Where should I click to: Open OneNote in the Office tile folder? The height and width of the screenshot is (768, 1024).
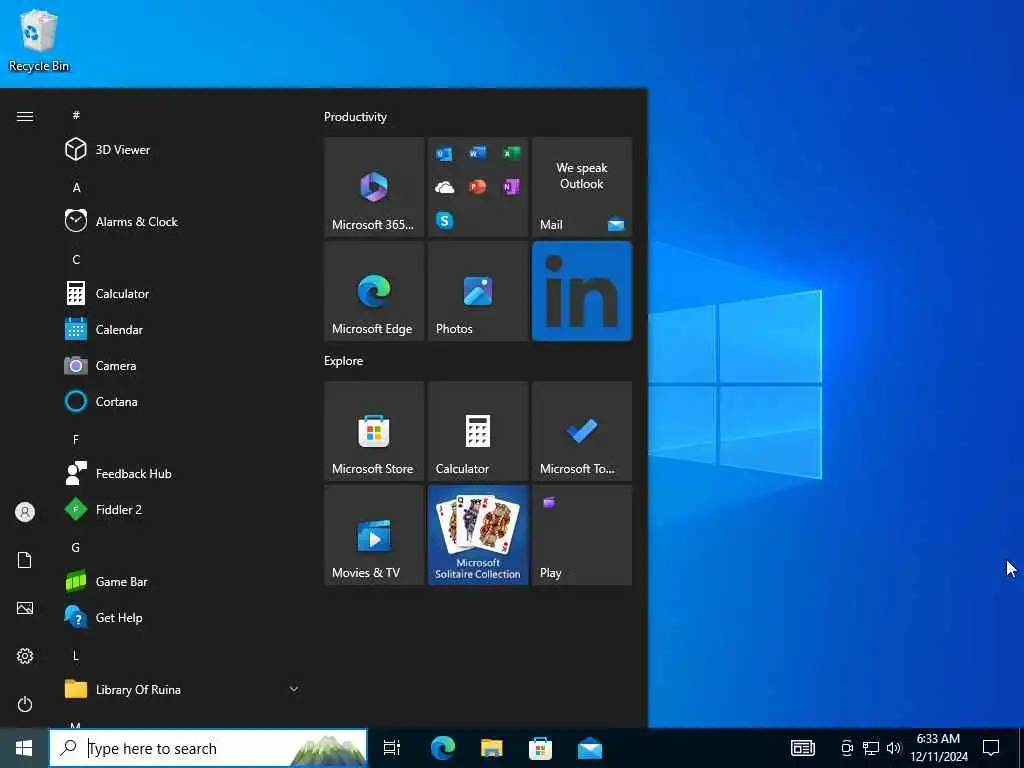pos(511,187)
